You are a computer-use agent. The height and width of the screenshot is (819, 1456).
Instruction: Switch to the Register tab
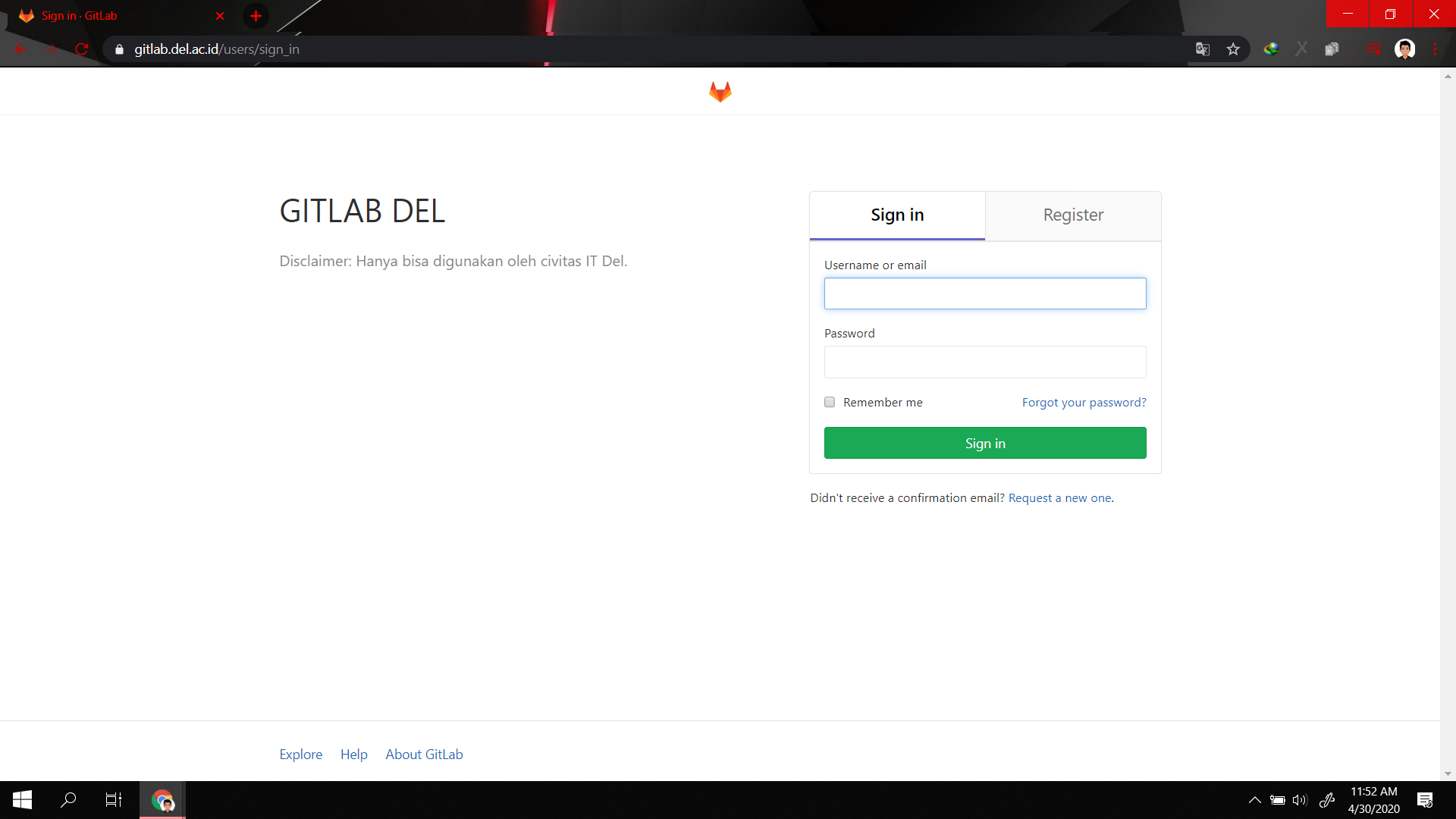coord(1073,215)
